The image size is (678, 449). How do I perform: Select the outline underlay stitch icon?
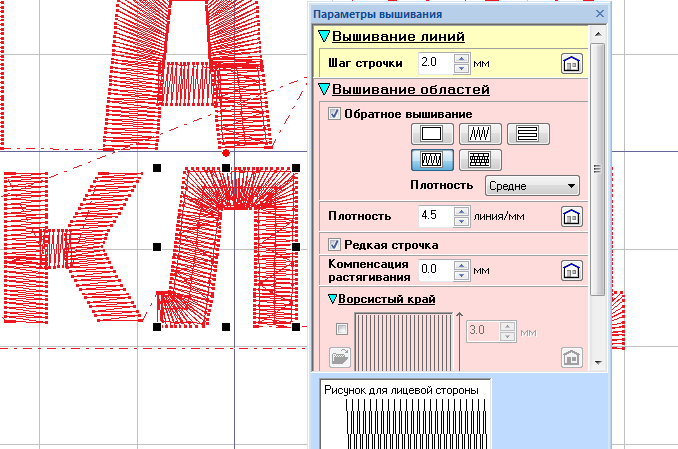point(432,133)
